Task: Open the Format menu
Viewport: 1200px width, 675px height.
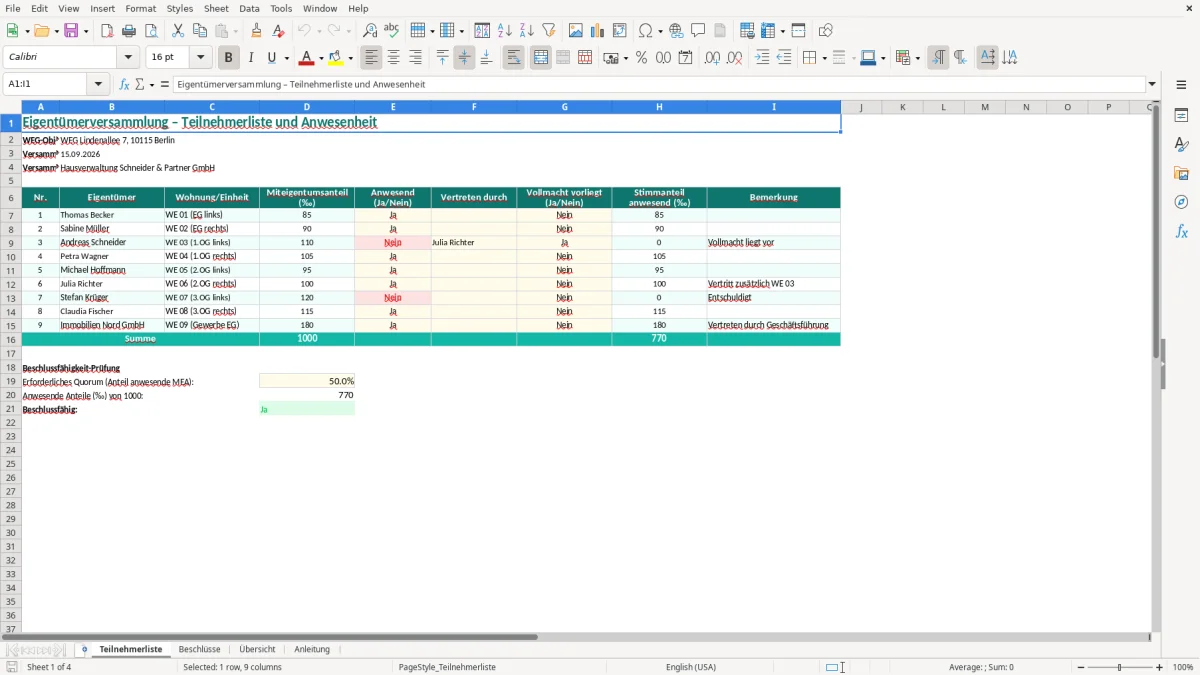Action: tap(141, 8)
